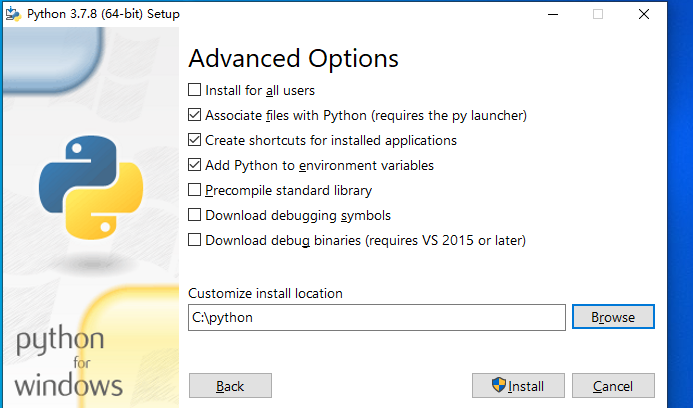This screenshot has height=408, width=693.
Task: Open Browse to choose install folder
Action: 613,317
